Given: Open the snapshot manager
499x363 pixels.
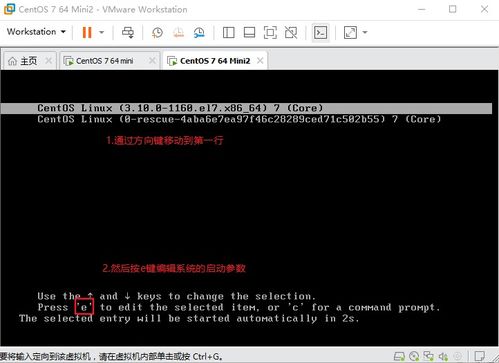Looking at the screenshot, I should point(199,32).
